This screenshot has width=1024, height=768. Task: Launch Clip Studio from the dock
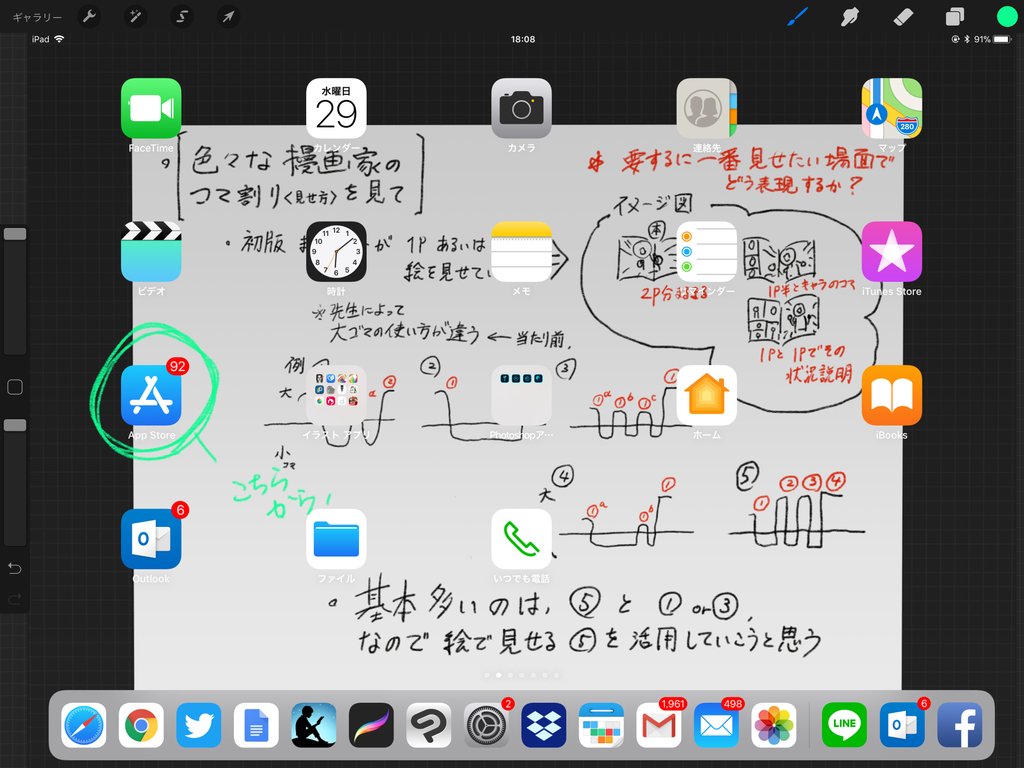(428, 725)
